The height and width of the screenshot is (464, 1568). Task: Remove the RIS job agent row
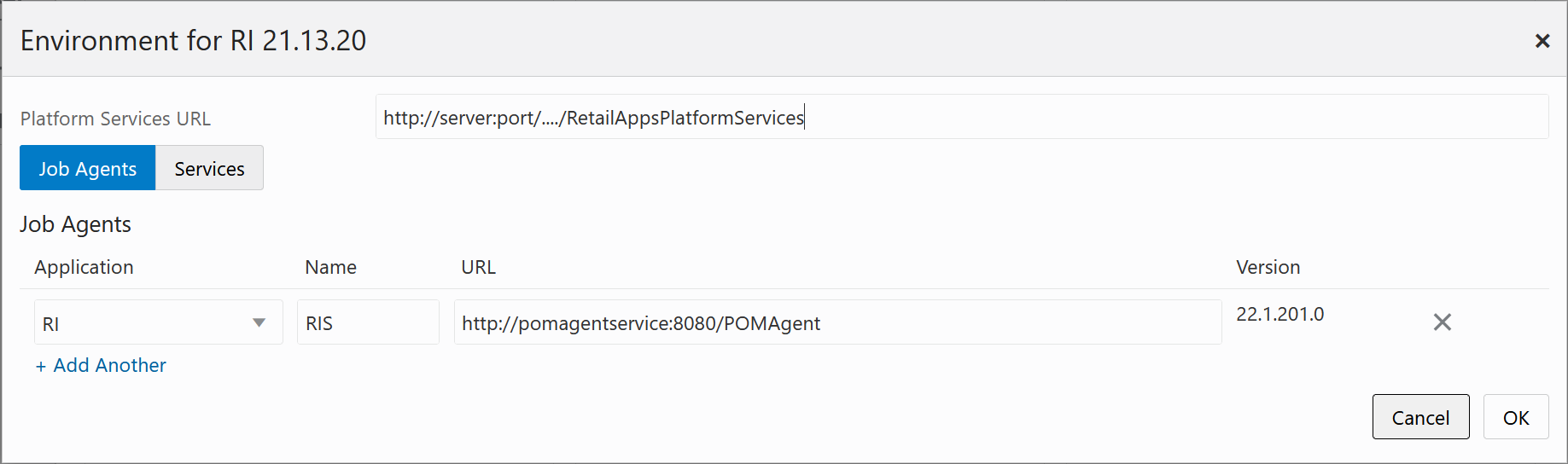[x=1442, y=322]
